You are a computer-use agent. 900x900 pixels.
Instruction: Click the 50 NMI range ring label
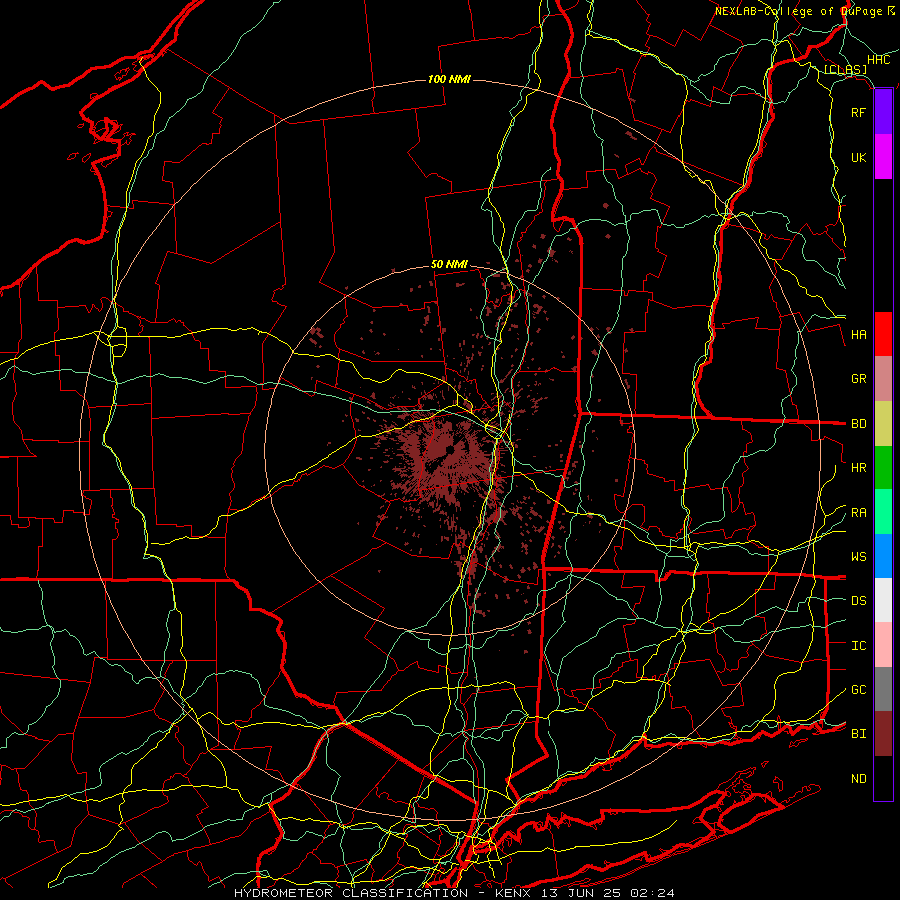[449, 265]
